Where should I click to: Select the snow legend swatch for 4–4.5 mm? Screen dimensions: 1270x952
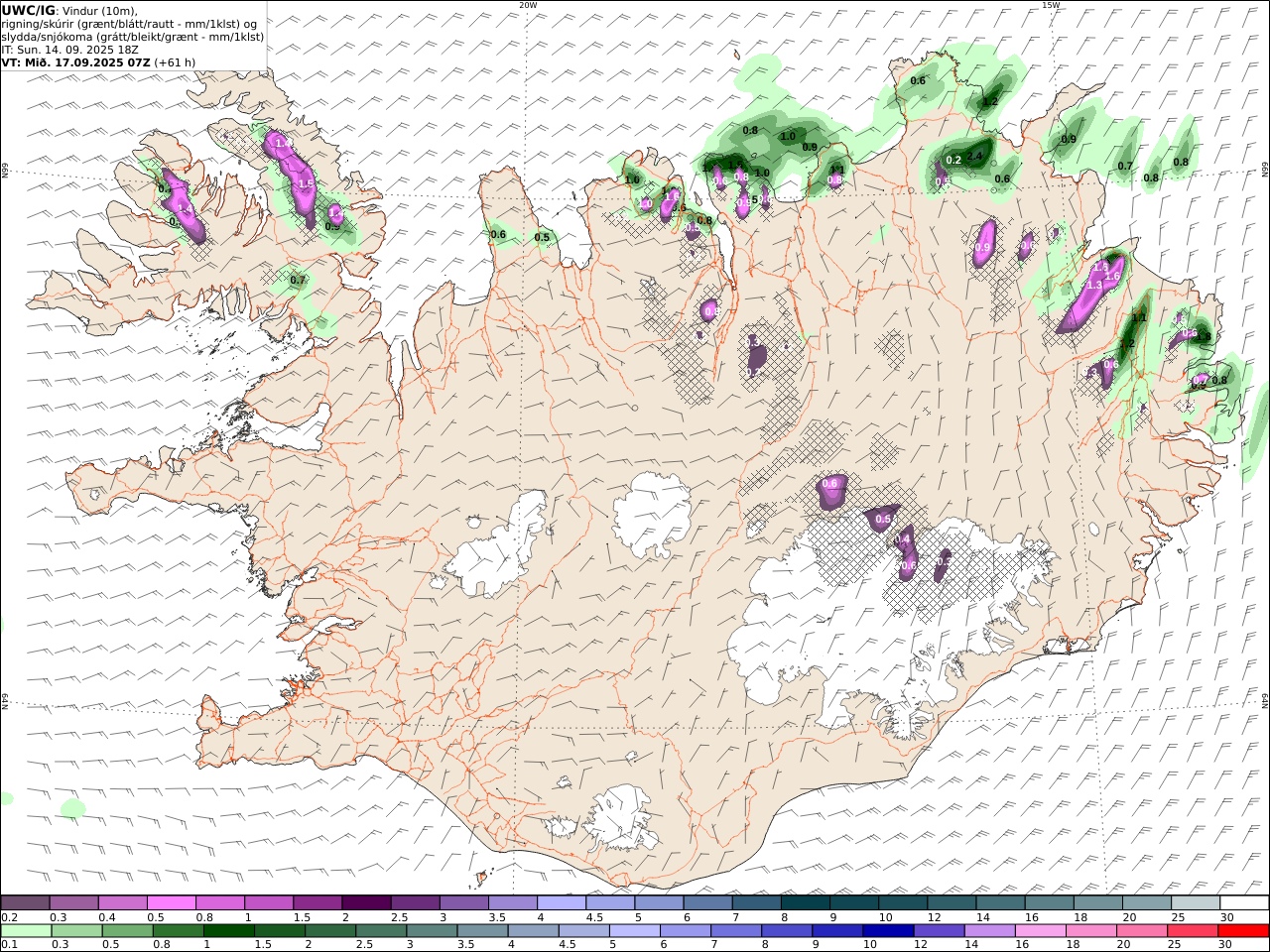coord(562,902)
